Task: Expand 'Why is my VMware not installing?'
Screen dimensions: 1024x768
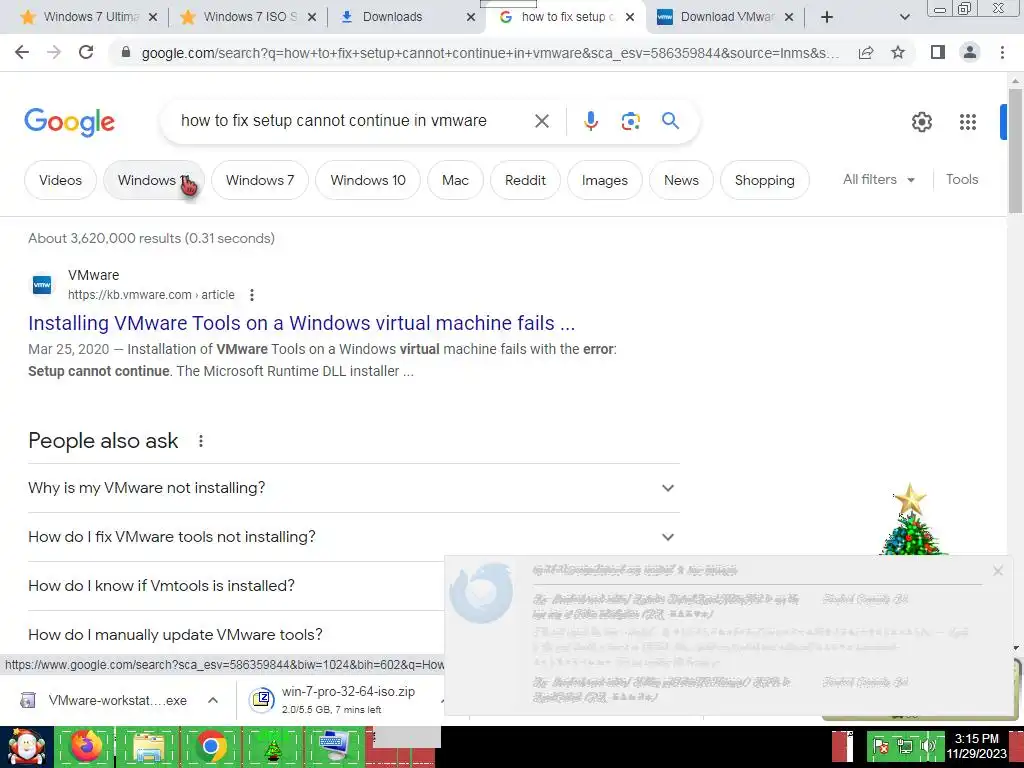Action: pos(353,488)
